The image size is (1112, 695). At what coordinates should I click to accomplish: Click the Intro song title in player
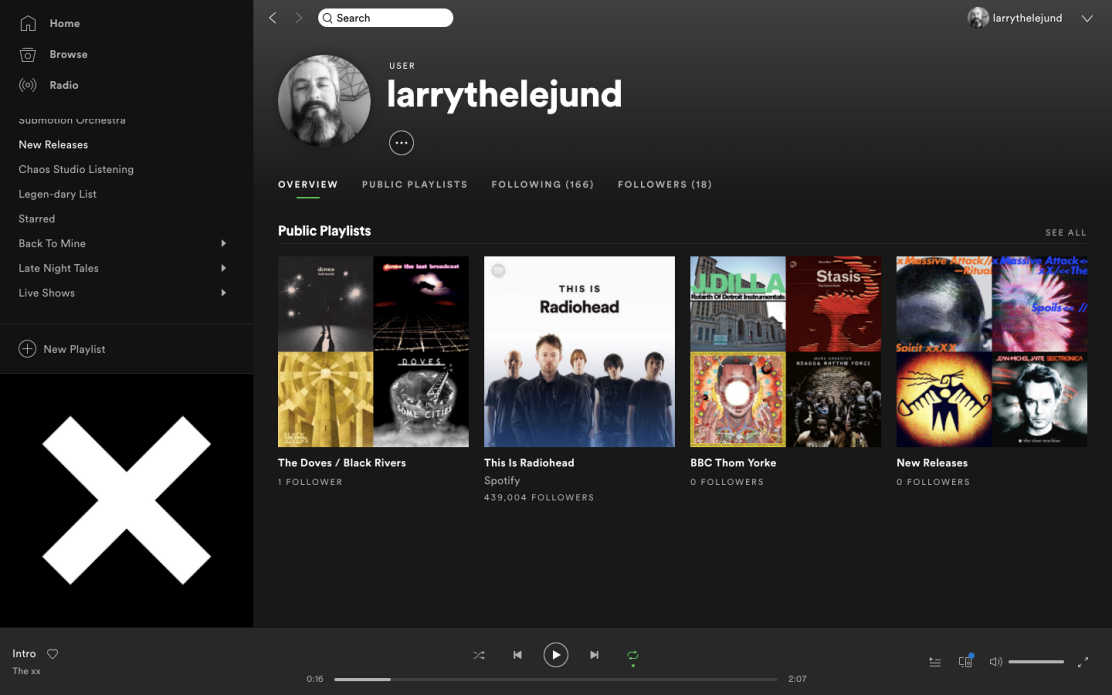24,654
